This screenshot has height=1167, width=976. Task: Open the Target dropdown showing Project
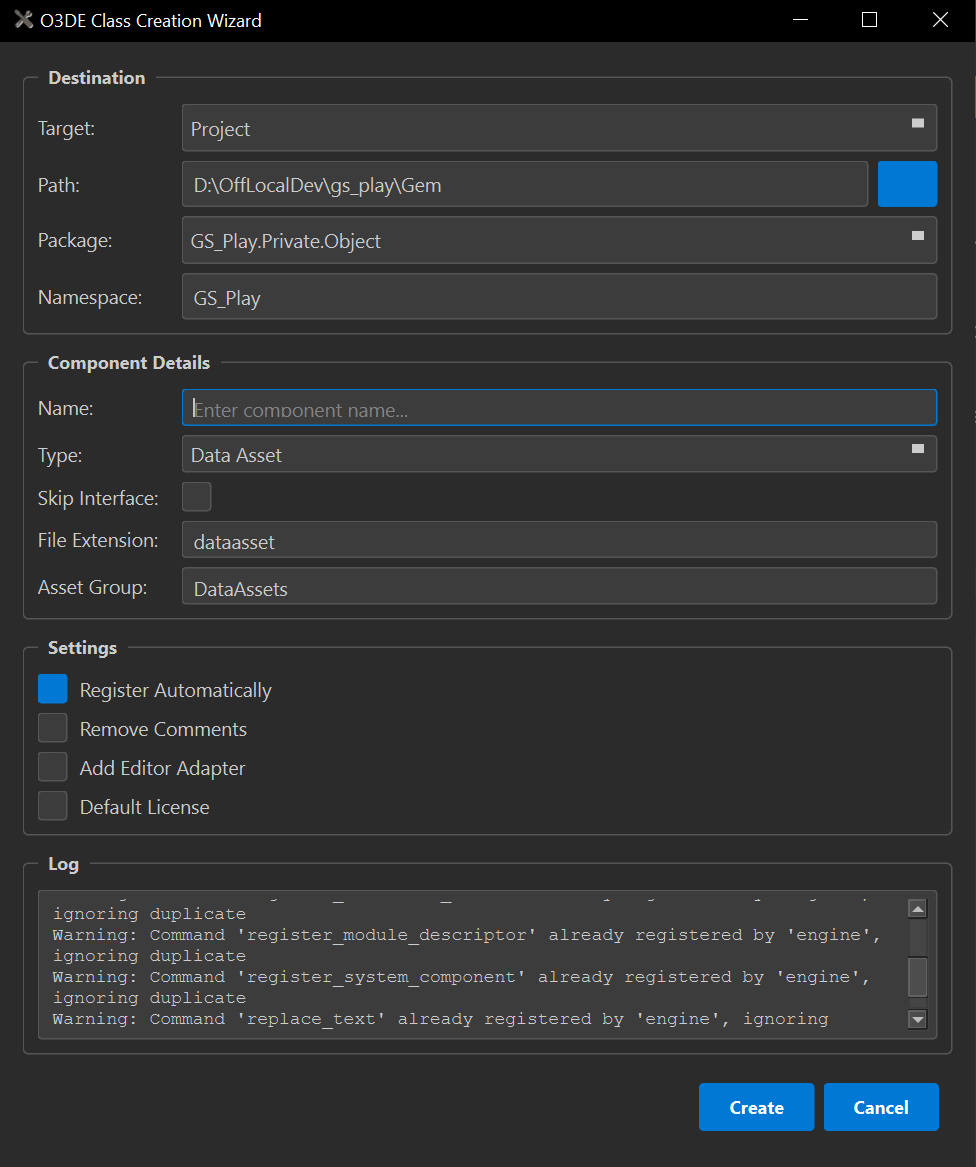coord(558,127)
